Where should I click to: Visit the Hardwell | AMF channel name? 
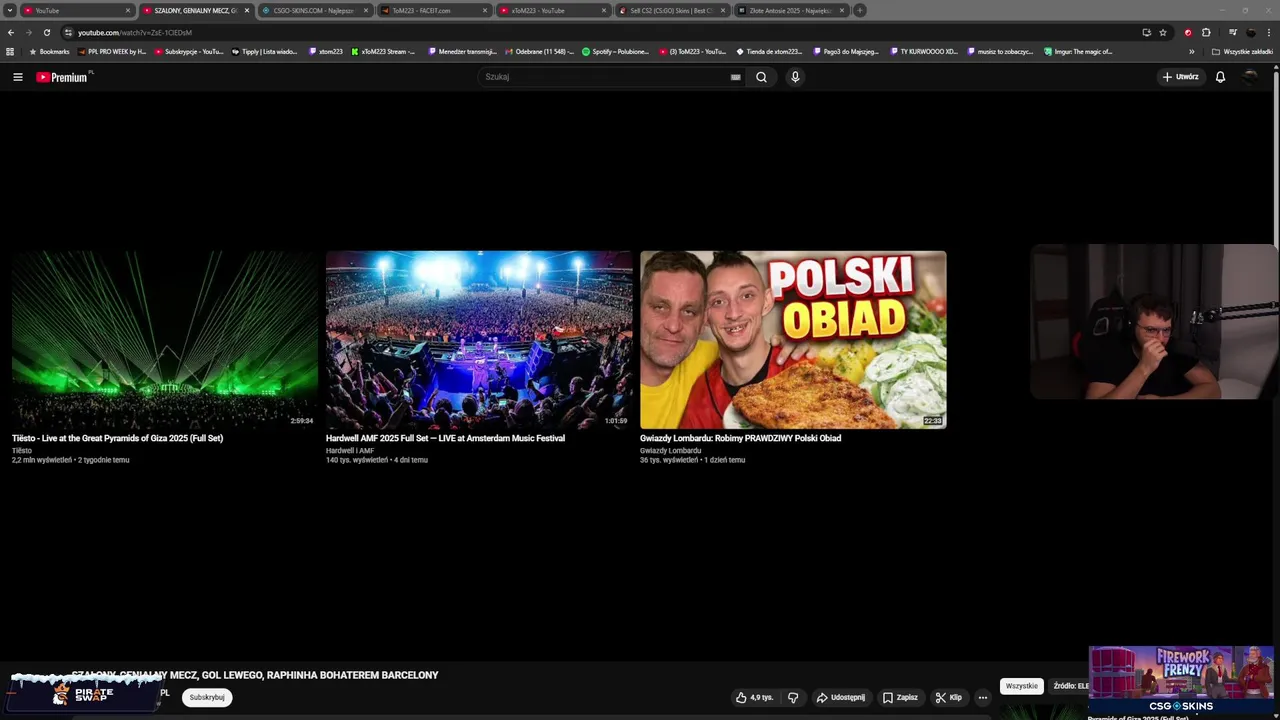point(350,451)
